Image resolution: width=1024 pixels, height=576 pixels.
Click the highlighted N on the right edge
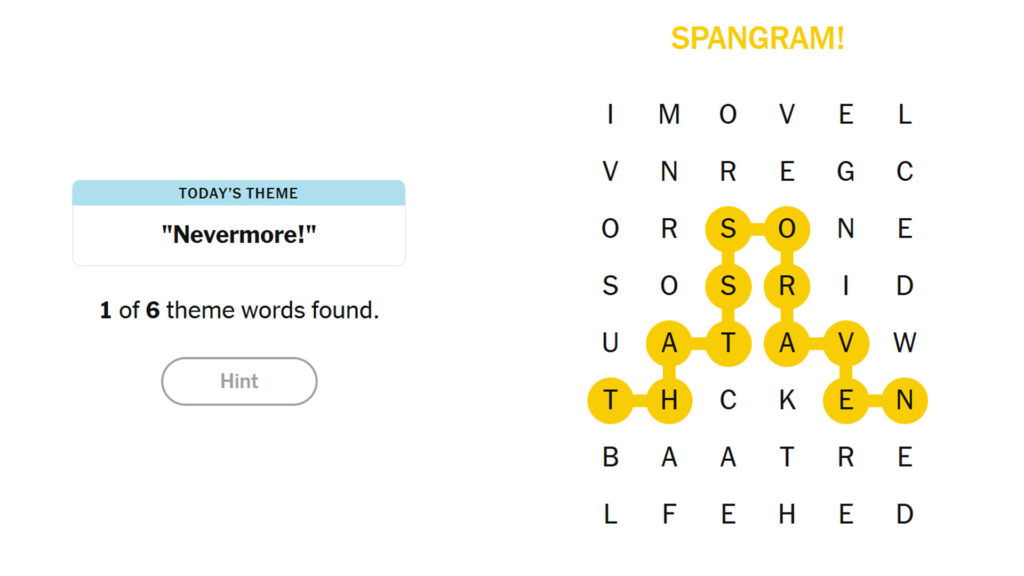pos(904,400)
